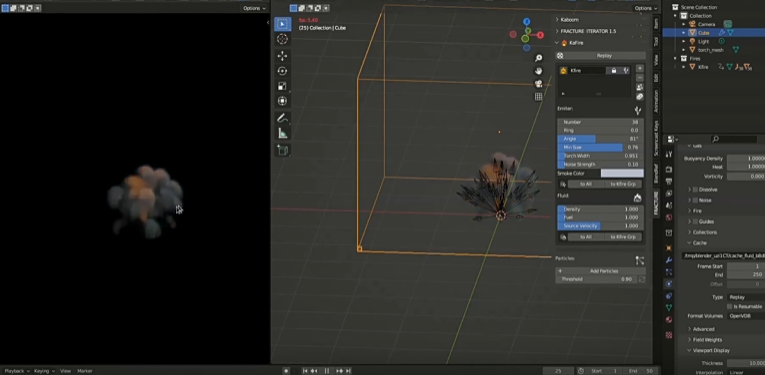Select the Annotate pencil tool
The height and width of the screenshot is (375, 765).
282,118
